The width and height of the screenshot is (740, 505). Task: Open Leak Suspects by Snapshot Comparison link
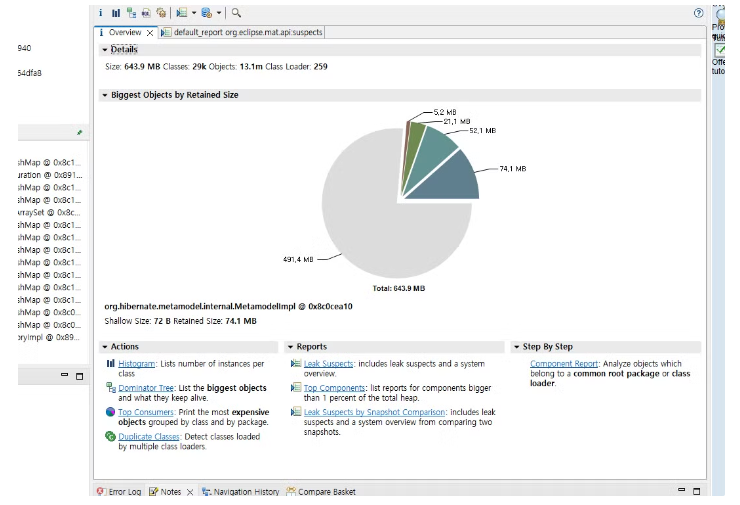(374, 412)
